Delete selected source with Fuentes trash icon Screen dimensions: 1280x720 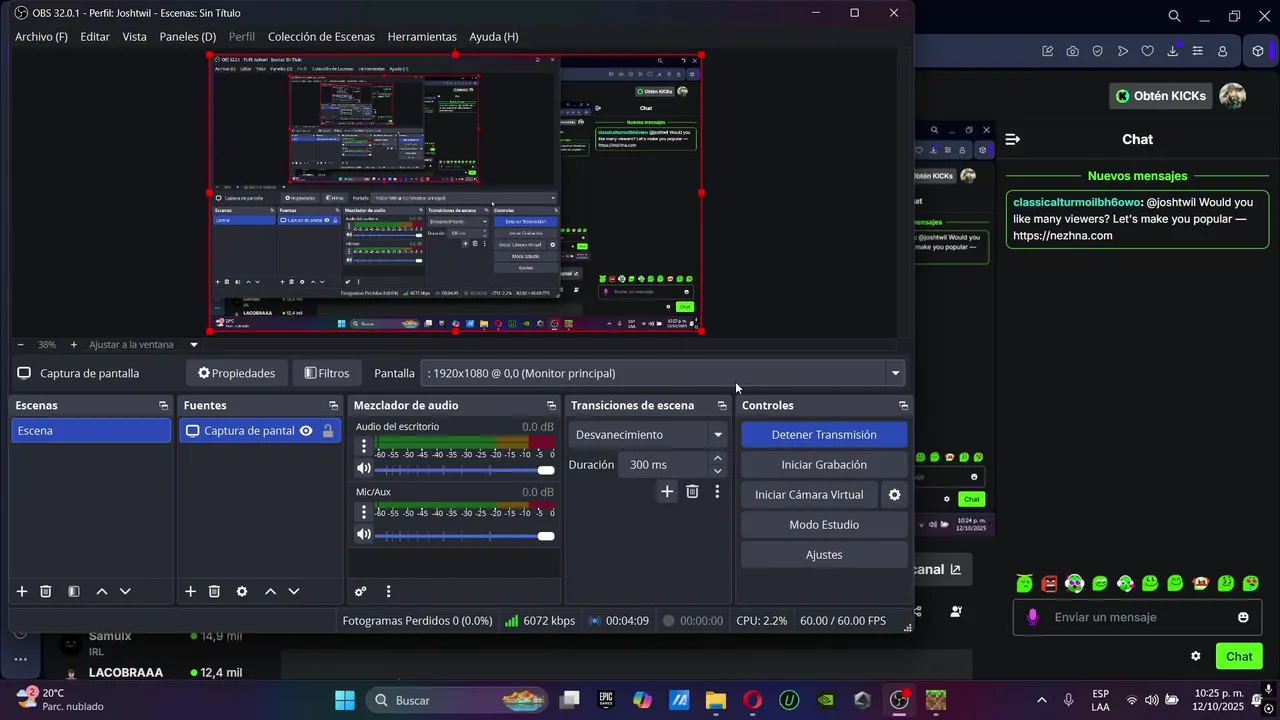(x=214, y=591)
